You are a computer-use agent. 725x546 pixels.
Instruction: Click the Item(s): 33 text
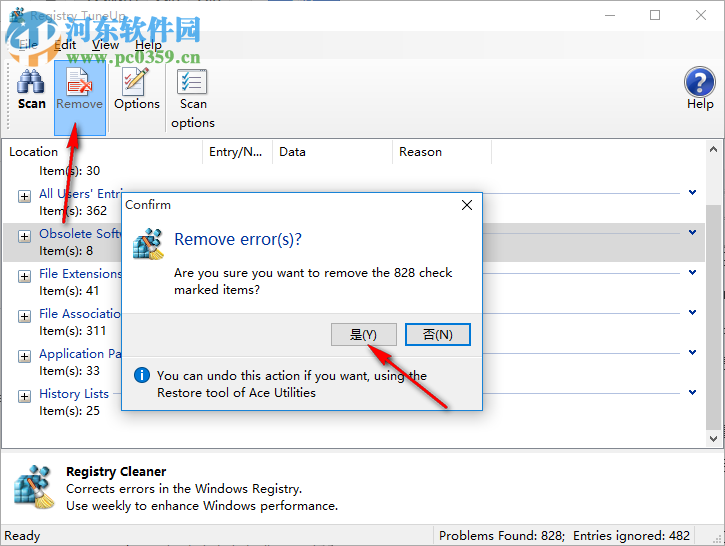69,371
